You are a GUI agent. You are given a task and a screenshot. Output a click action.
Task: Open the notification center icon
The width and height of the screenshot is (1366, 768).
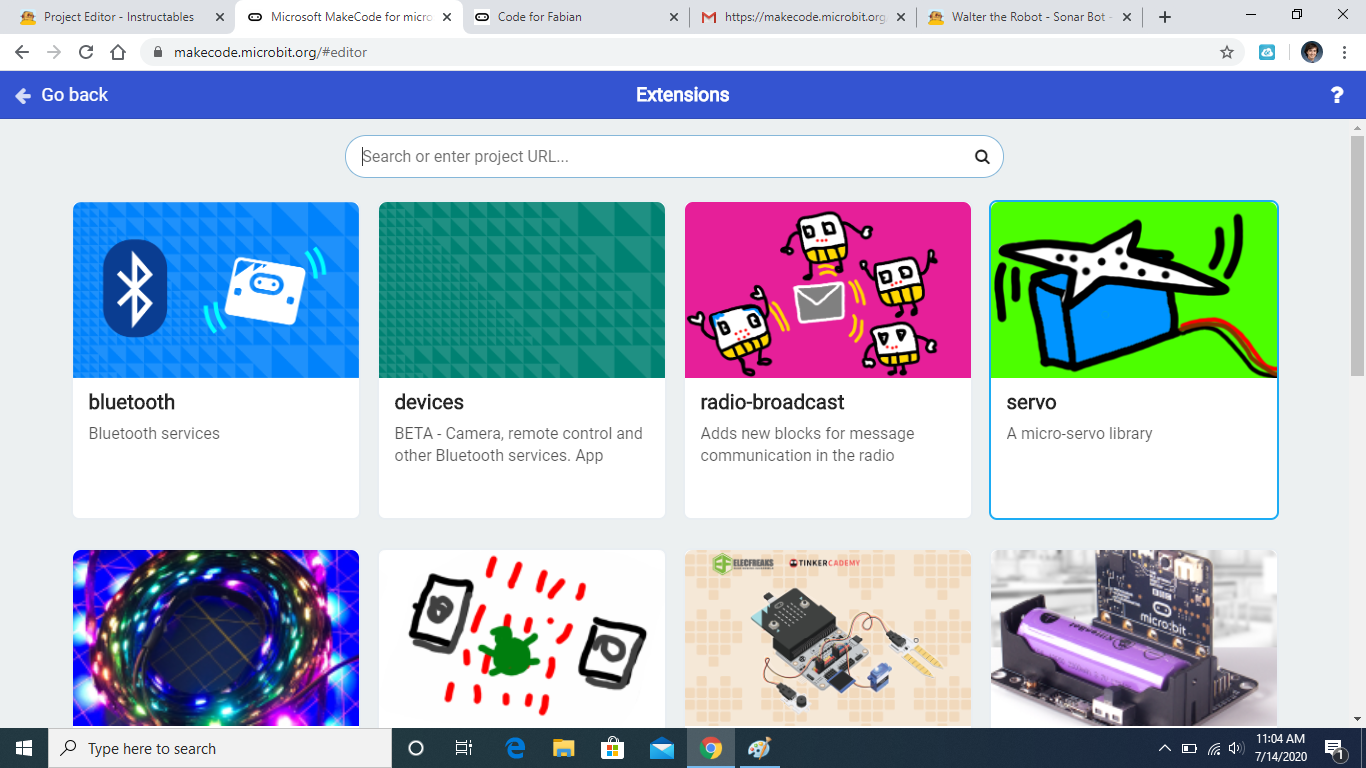1334,748
